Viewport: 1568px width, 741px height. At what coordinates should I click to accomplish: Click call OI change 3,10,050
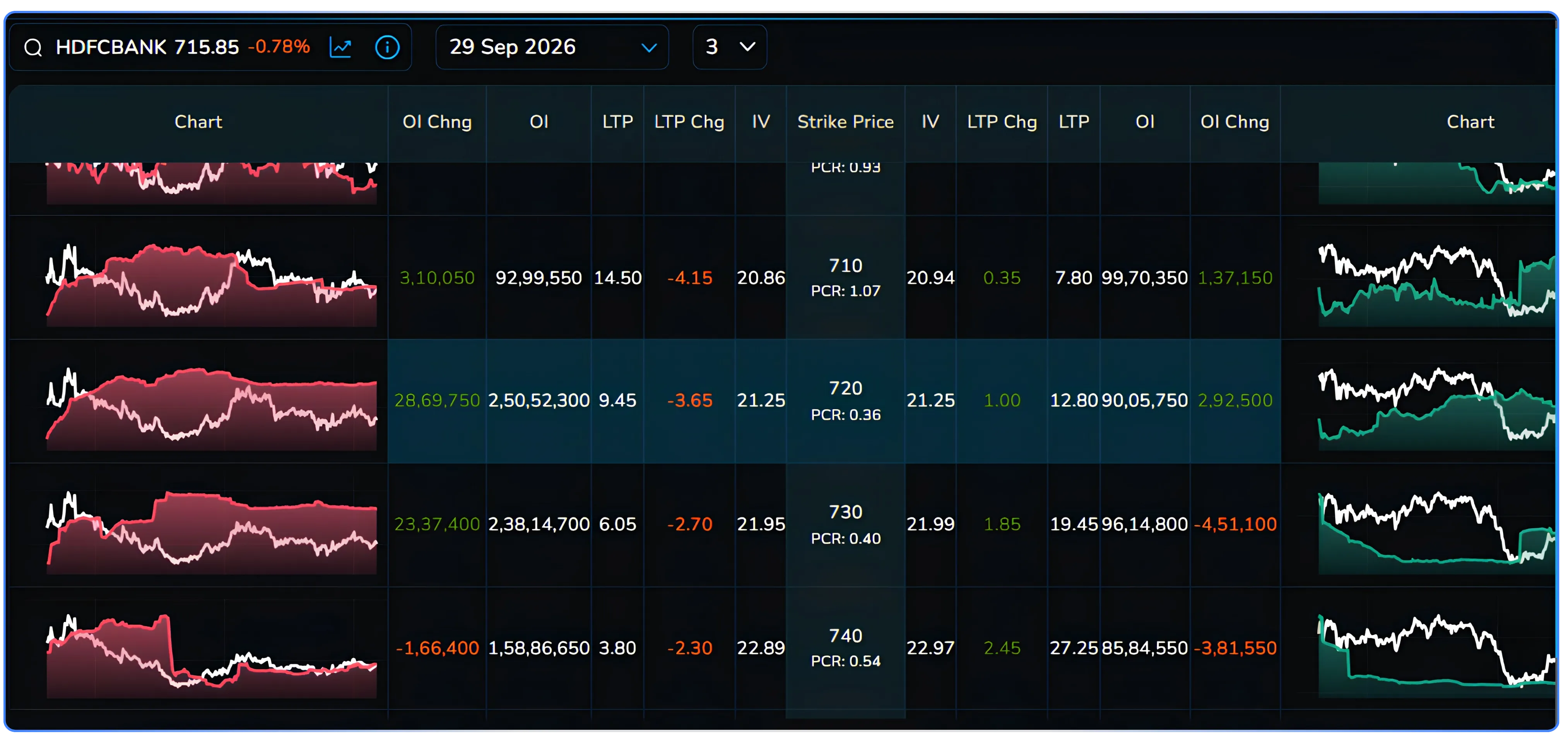pyautogui.click(x=437, y=278)
